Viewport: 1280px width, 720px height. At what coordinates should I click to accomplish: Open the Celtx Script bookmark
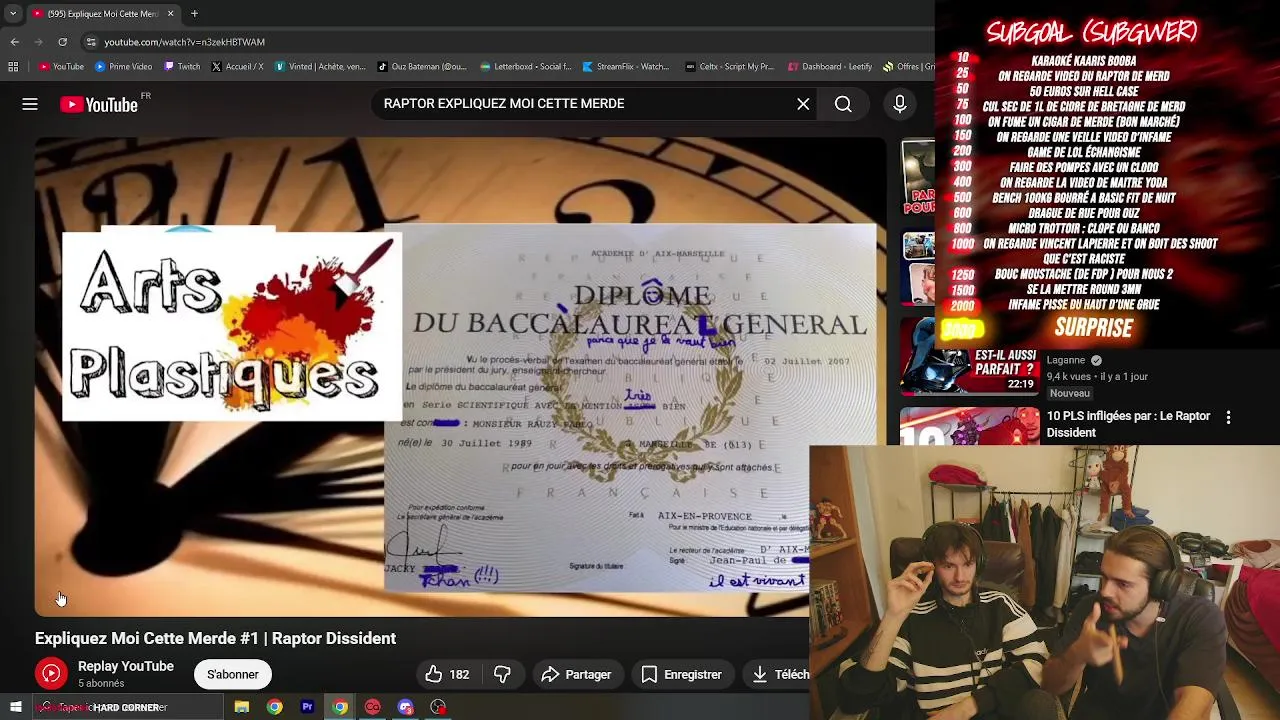point(730,67)
